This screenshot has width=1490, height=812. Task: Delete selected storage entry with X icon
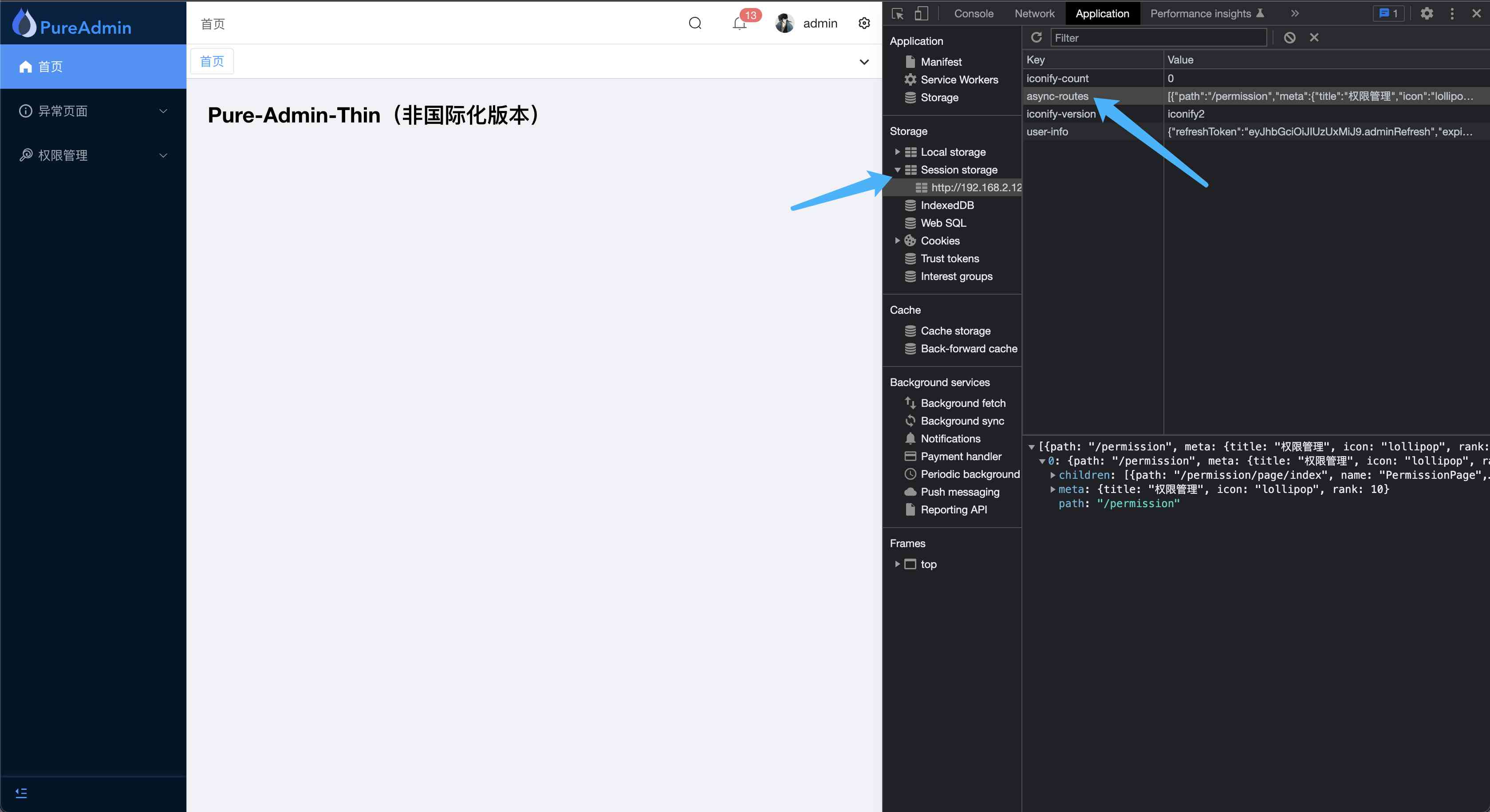pos(1314,38)
